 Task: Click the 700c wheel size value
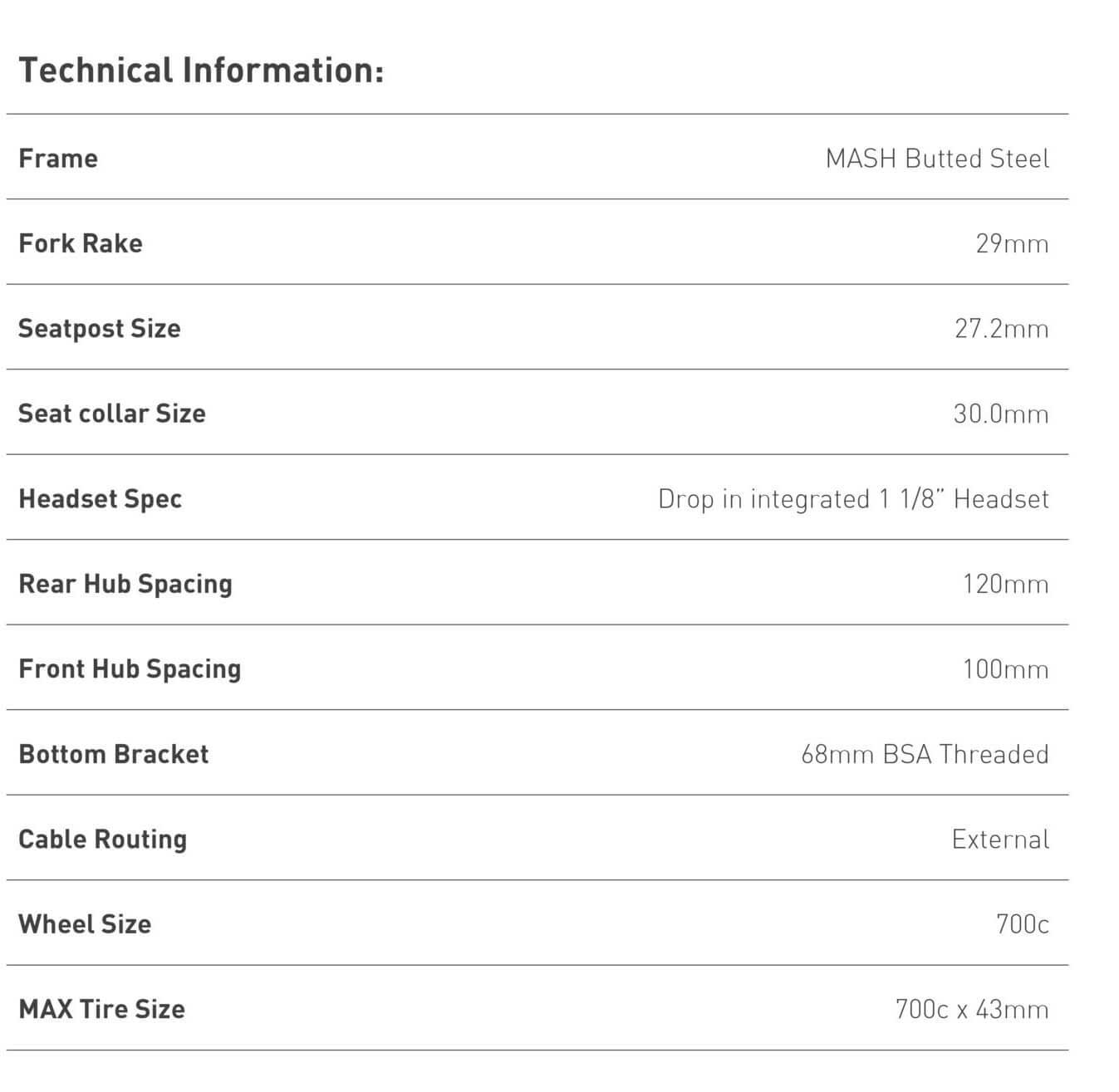coord(1023,924)
